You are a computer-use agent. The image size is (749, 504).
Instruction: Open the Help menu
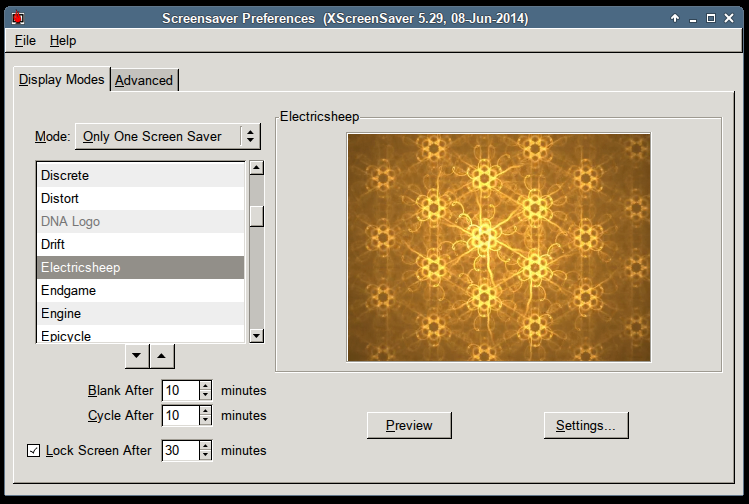tap(63, 41)
